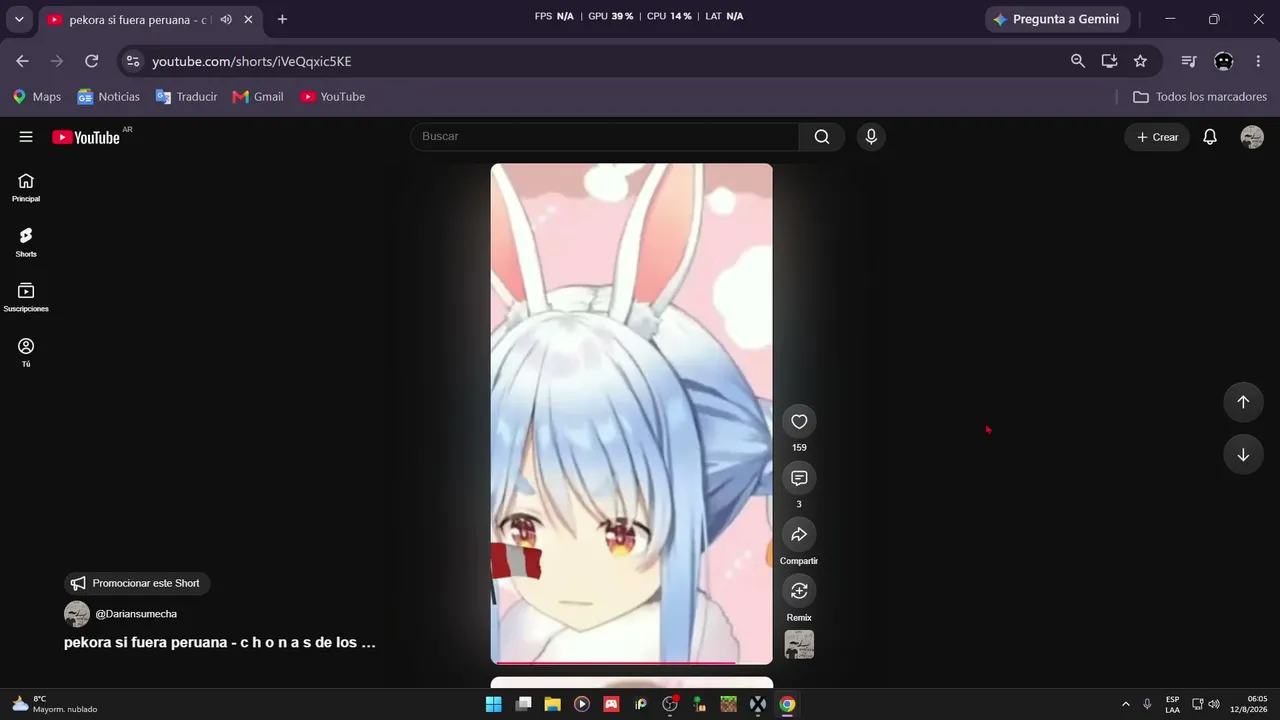Open Shorts in the YouTube sidebar
The width and height of the screenshot is (1280, 720).
pos(26,242)
